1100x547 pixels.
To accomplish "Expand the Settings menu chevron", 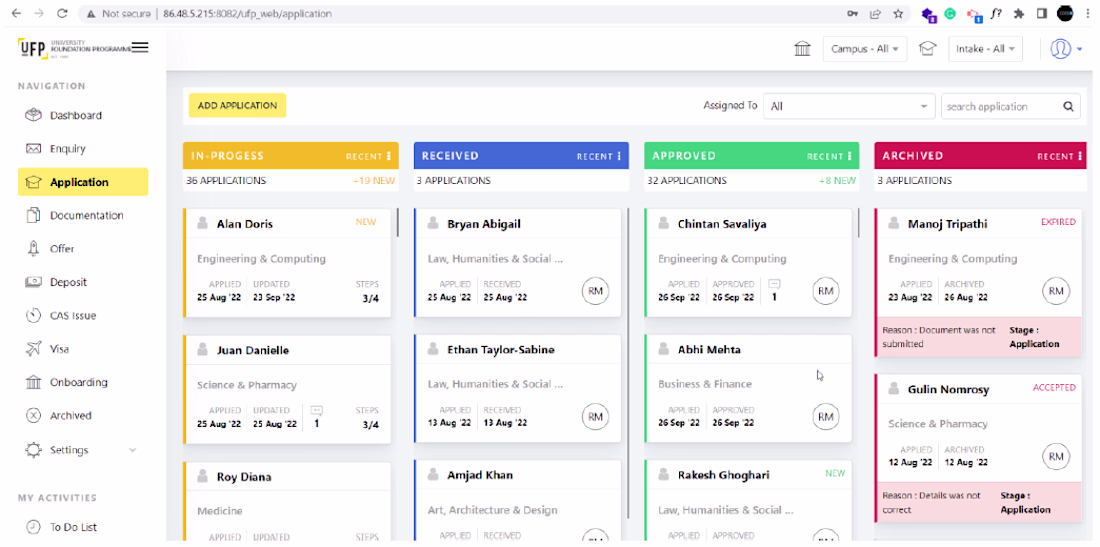I will 133,450.
